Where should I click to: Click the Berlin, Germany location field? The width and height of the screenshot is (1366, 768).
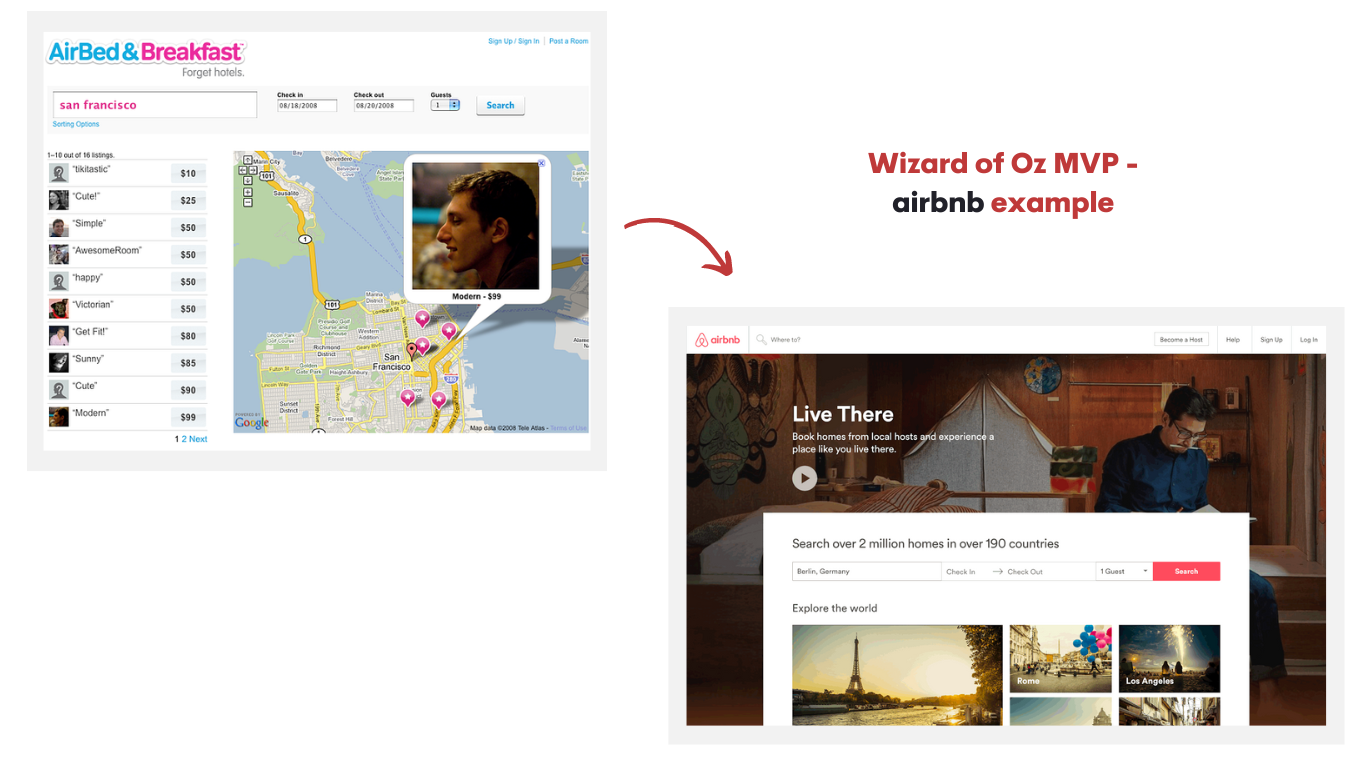(x=867, y=572)
